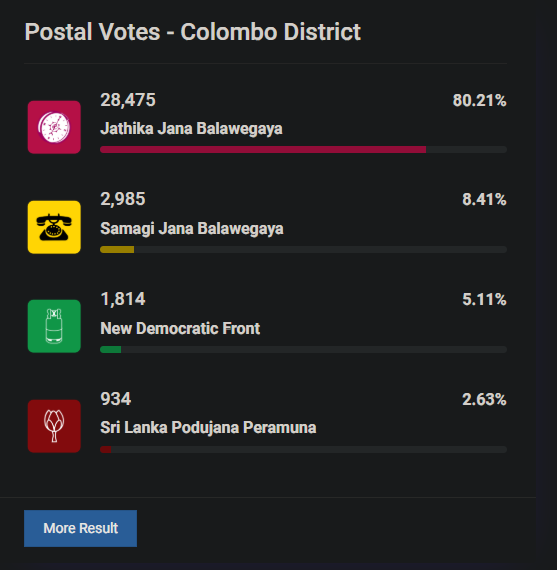Click the yellow 8.41% progress bar

pyautogui.click(x=303, y=249)
